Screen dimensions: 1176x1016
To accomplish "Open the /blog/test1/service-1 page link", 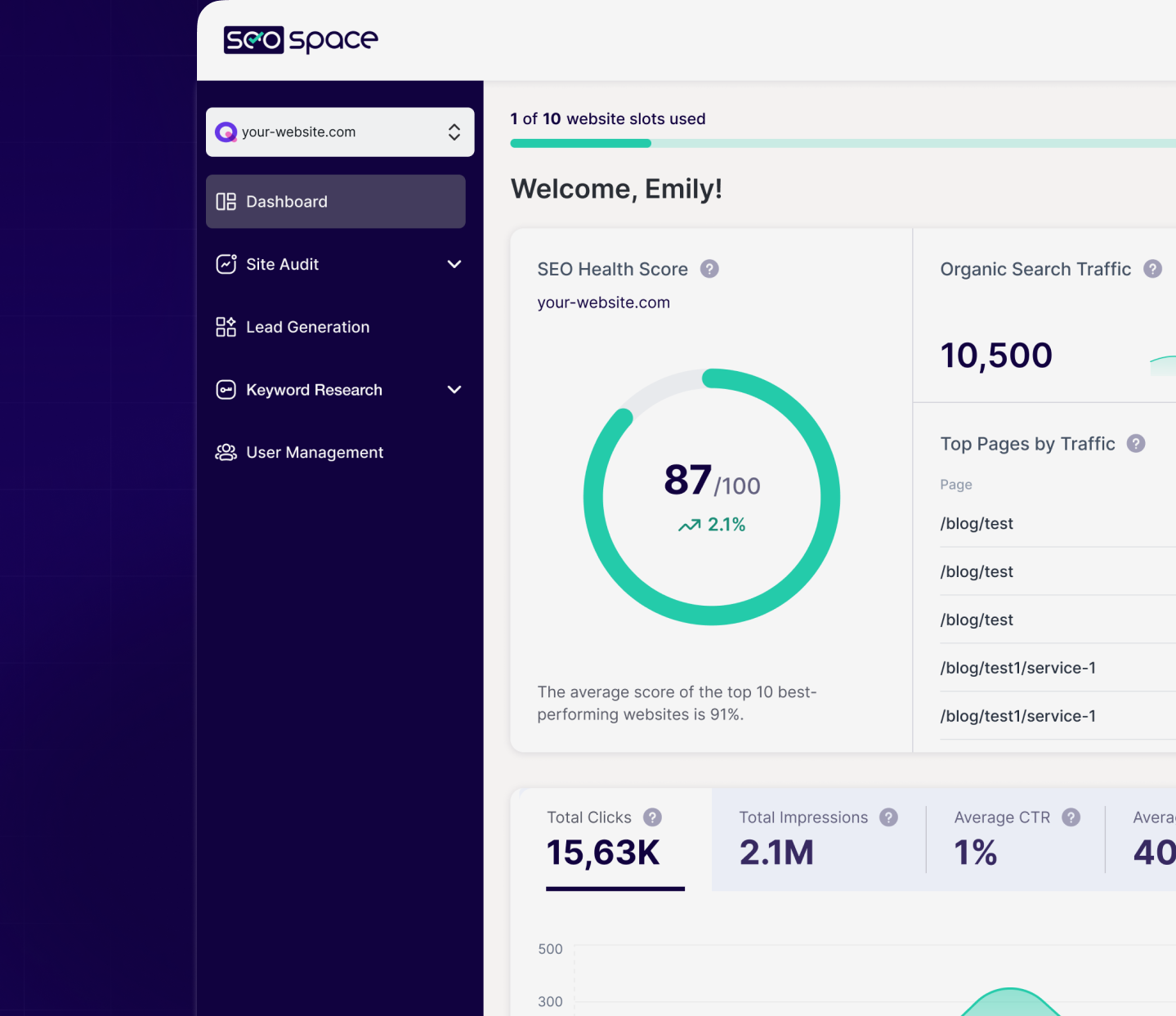I will click(1017, 668).
